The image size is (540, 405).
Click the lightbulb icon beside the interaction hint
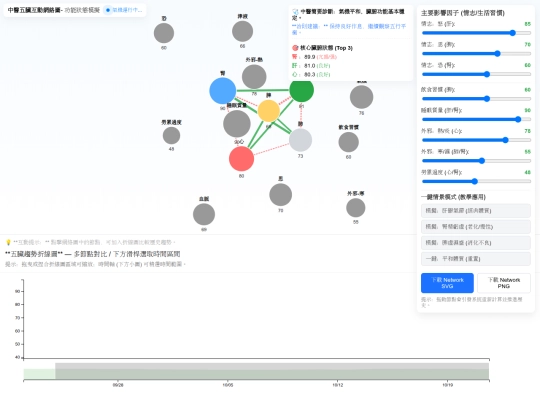point(9,242)
